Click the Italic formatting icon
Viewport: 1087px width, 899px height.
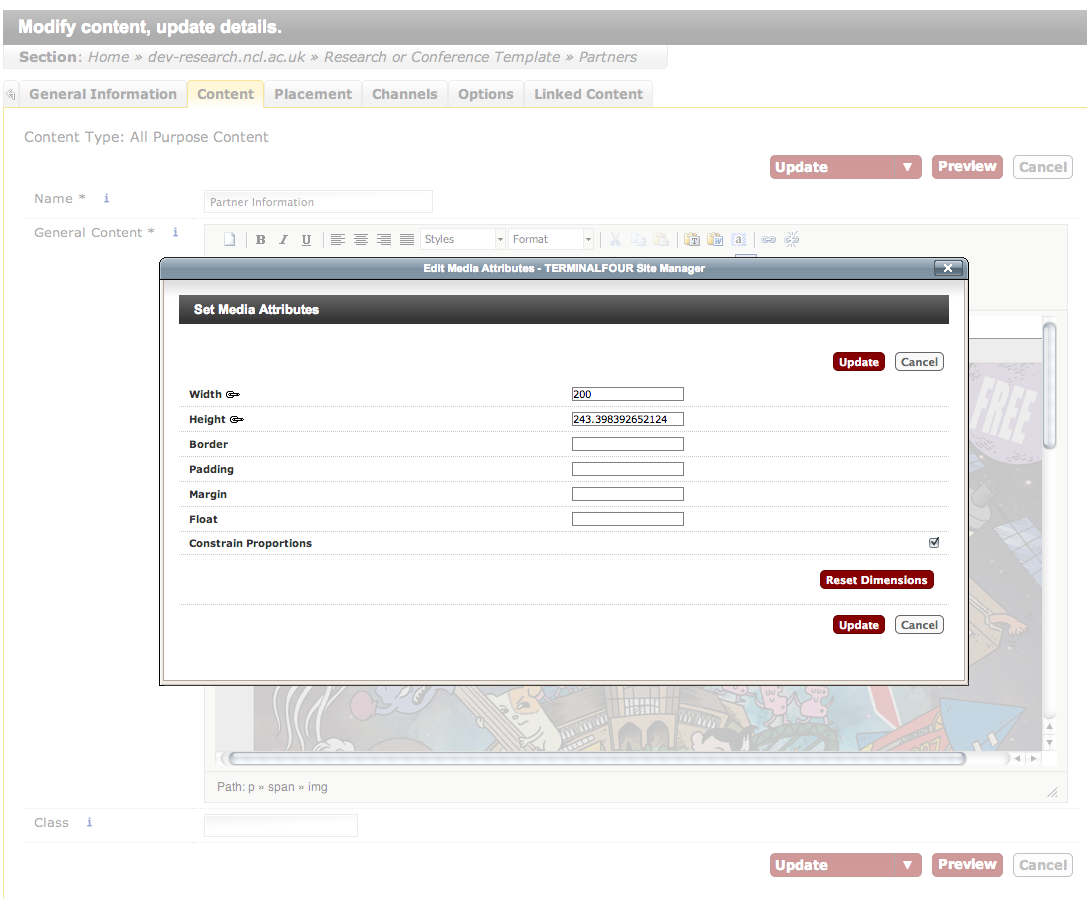(283, 240)
